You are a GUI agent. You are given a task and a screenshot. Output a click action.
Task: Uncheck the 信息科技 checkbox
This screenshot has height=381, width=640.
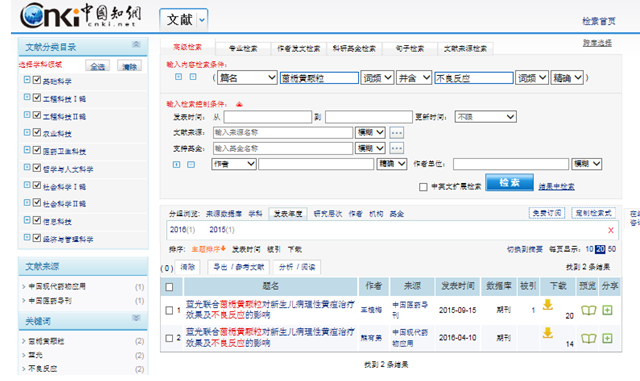coord(37,221)
